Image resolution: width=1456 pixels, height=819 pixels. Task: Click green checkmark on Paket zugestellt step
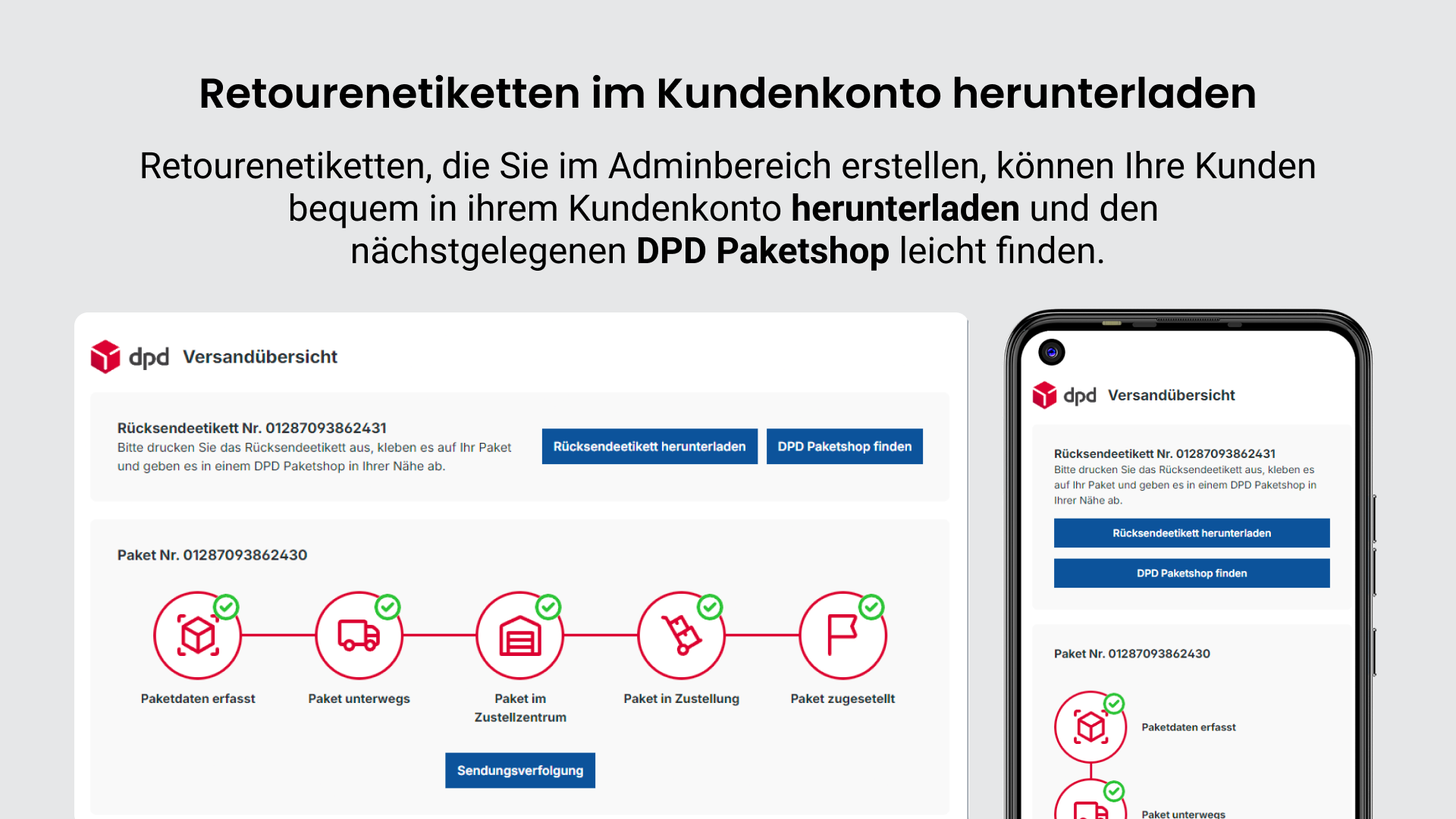[871, 607]
